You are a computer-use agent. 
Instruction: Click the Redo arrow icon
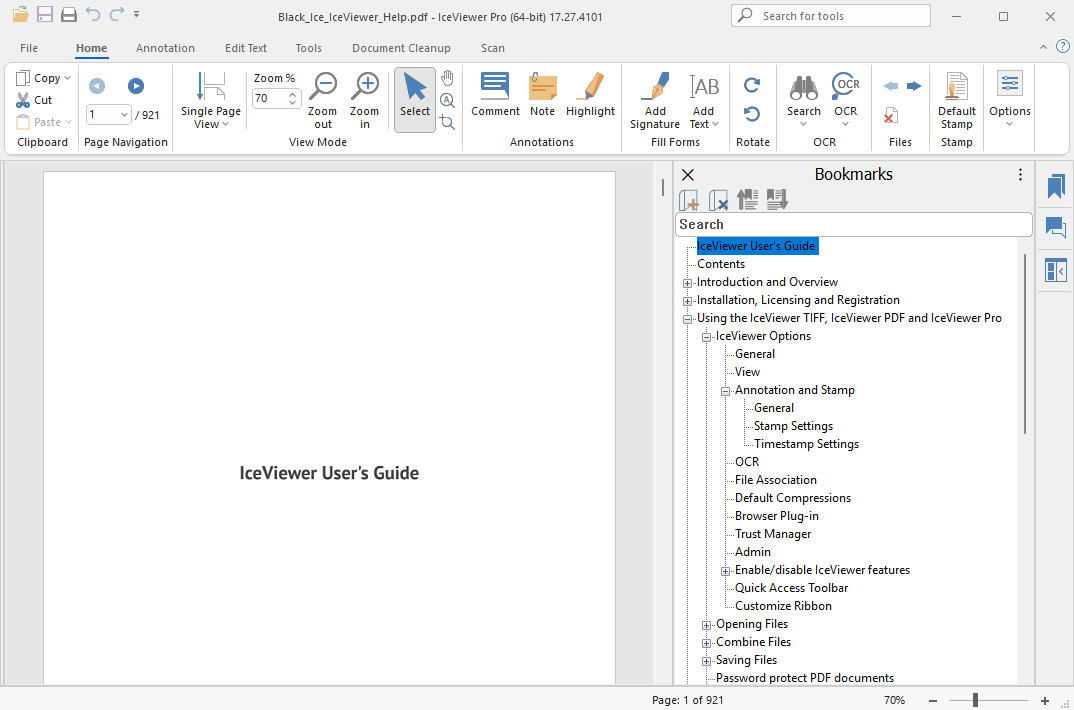tap(117, 14)
